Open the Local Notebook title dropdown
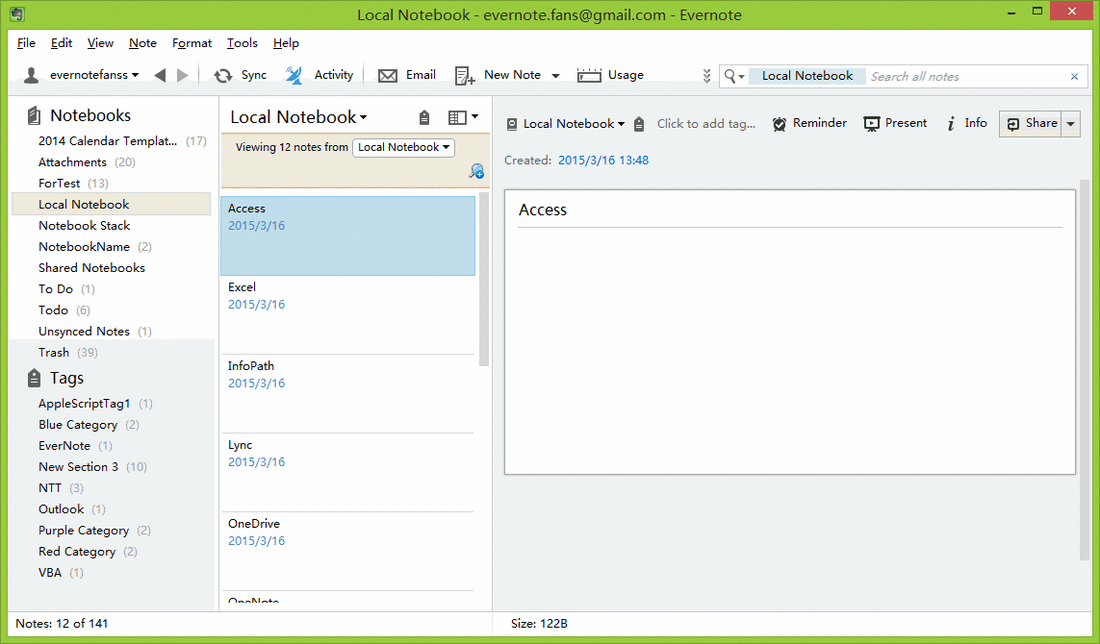1100x644 pixels. (363, 118)
